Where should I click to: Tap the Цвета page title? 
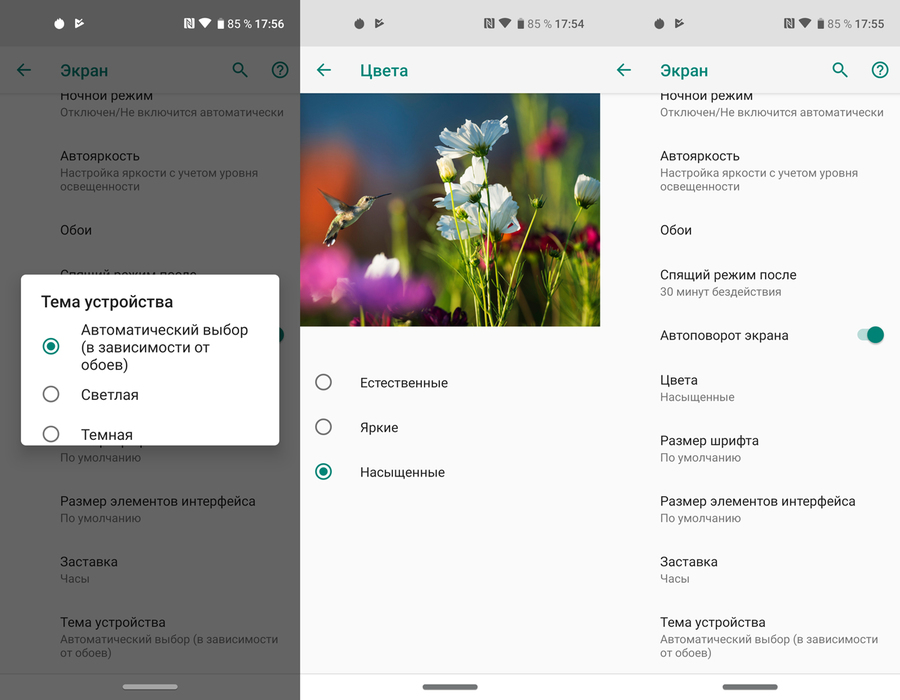(384, 71)
